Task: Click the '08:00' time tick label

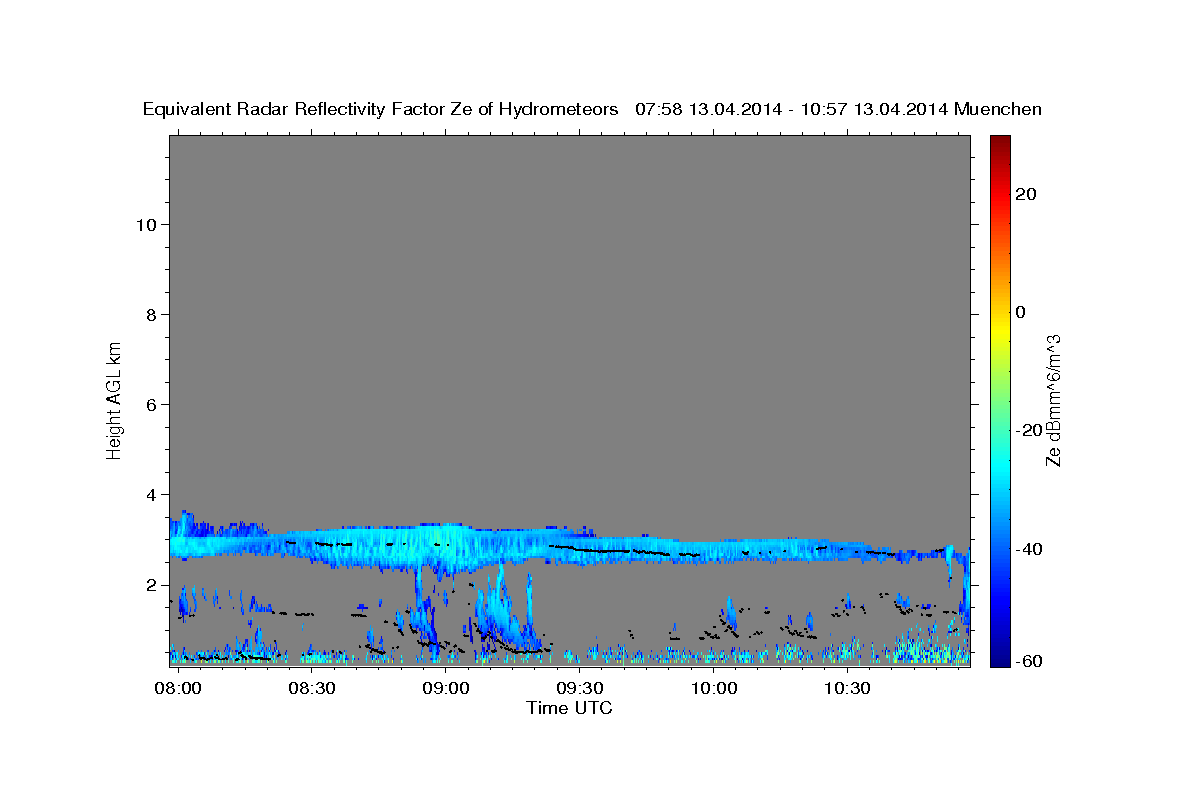Action: [179, 689]
